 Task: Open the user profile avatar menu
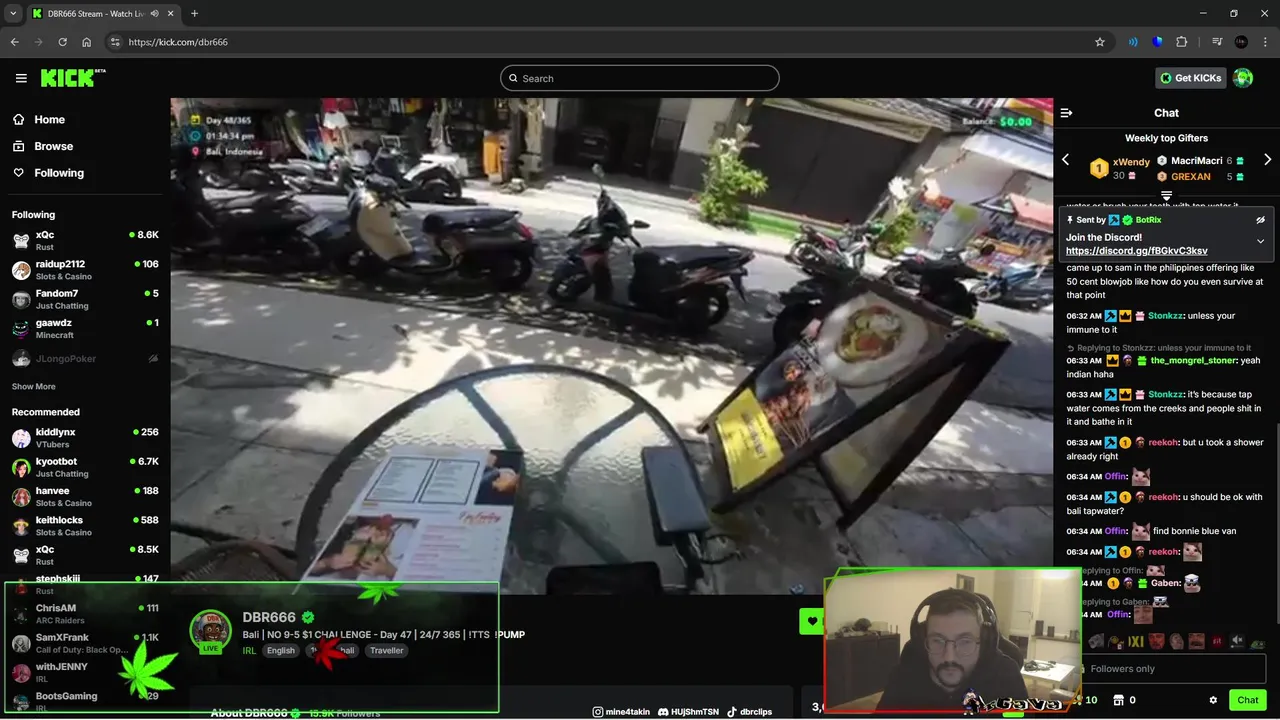coord(1243,78)
